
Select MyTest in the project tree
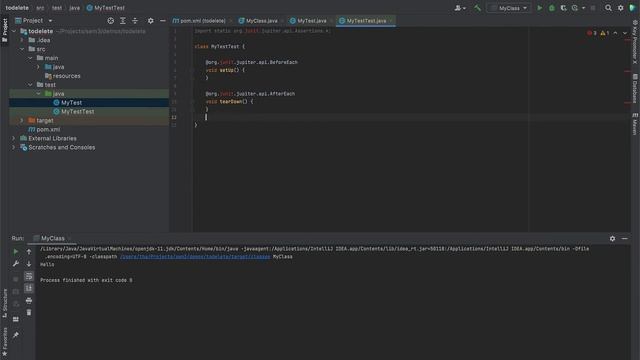89,103
